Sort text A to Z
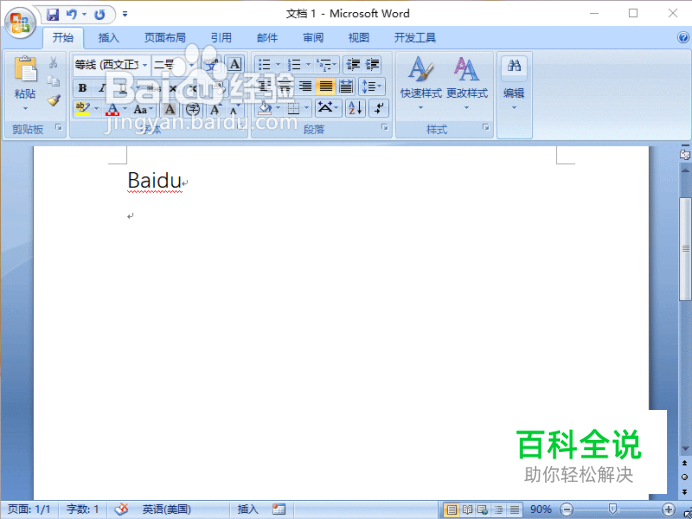692x519 pixels. [355, 108]
